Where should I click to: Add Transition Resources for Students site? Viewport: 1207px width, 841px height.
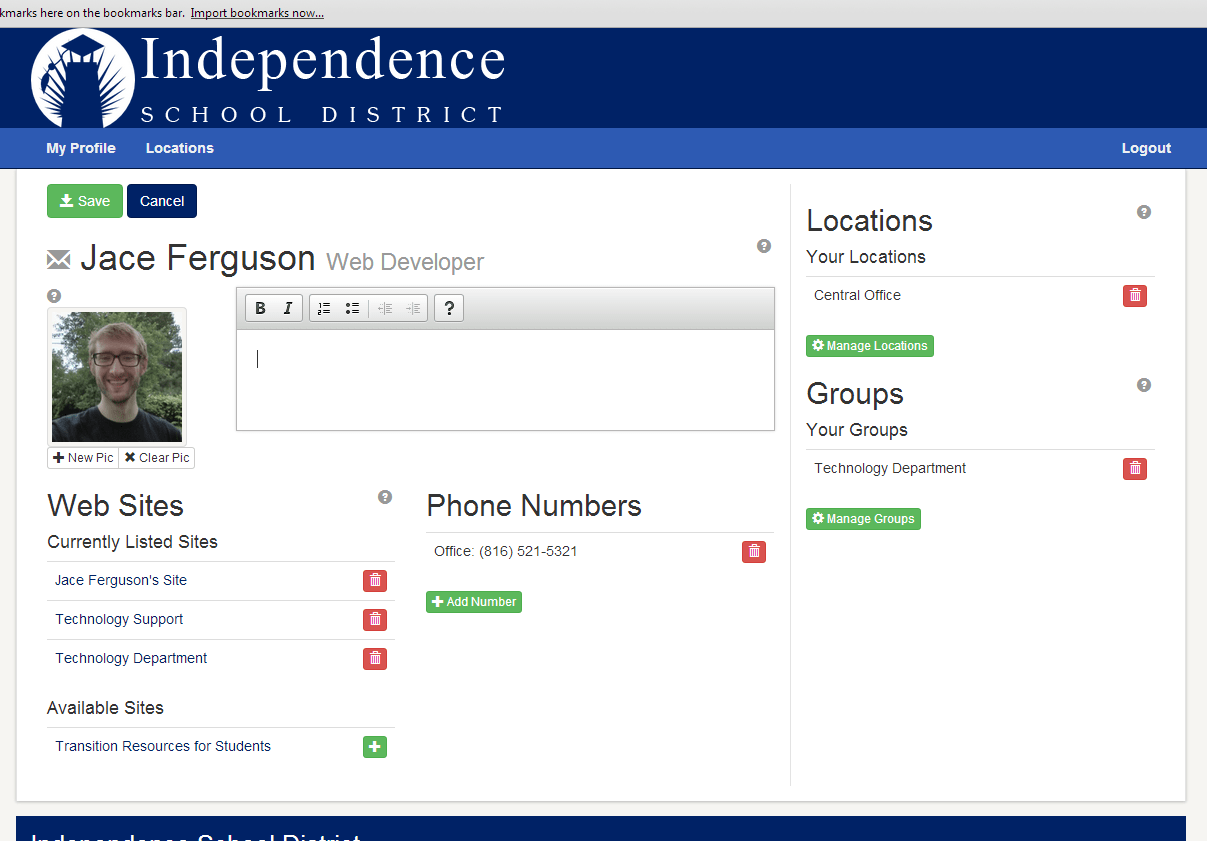click(375, 747)
